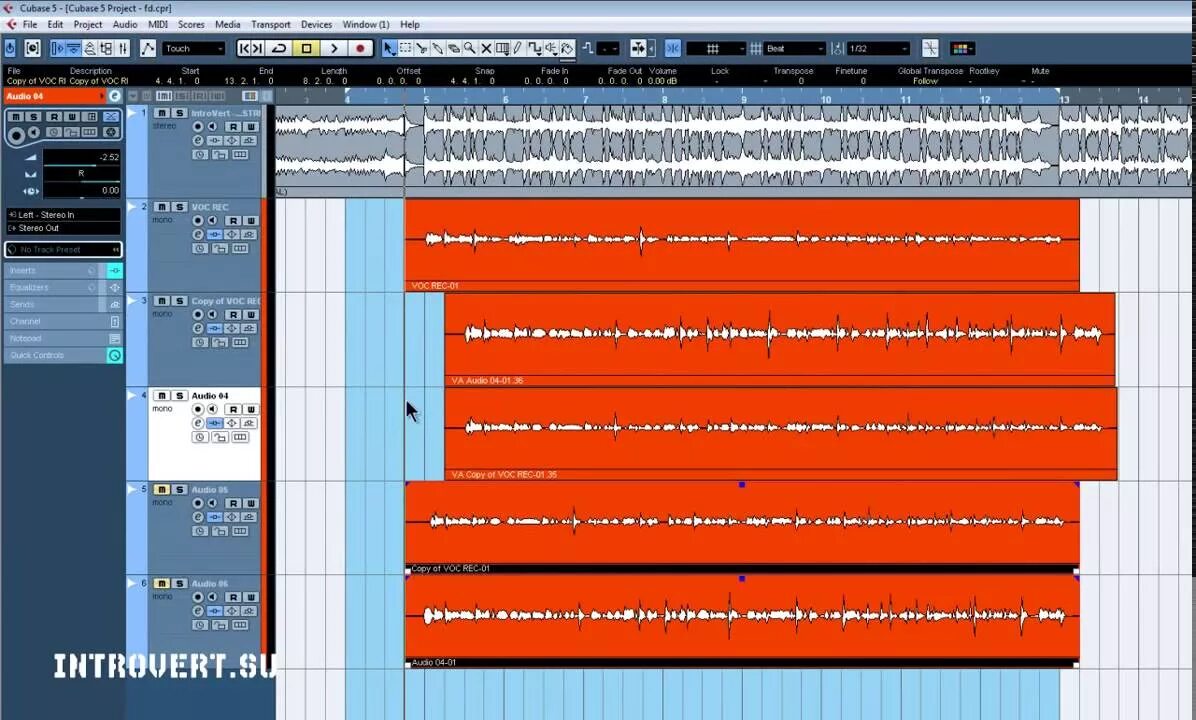This screenshot has width=1196, height=720.
Task: Select the Mute X tool
Action: point(487,47)
